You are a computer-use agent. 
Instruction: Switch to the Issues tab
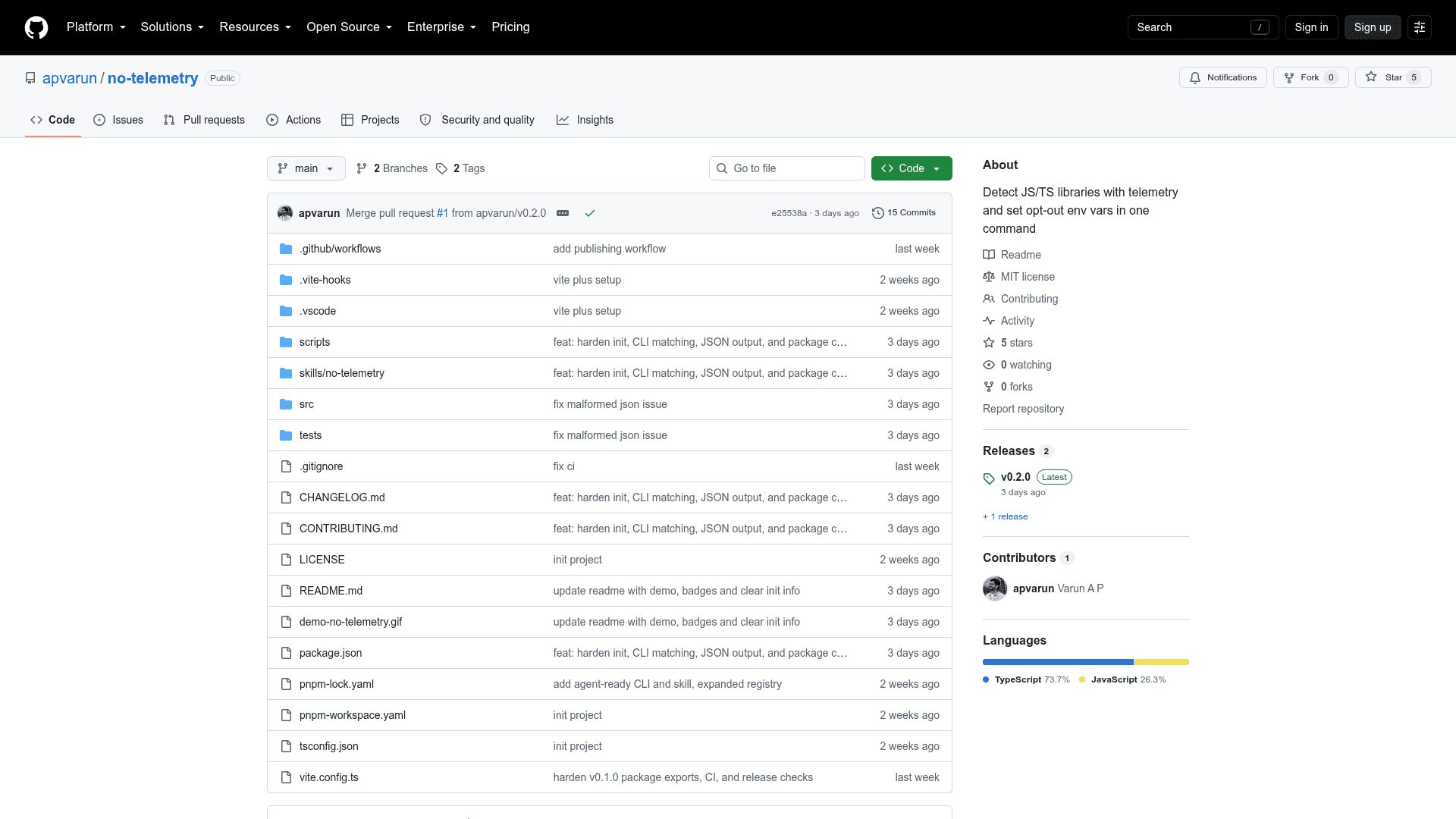pos(118,120)
